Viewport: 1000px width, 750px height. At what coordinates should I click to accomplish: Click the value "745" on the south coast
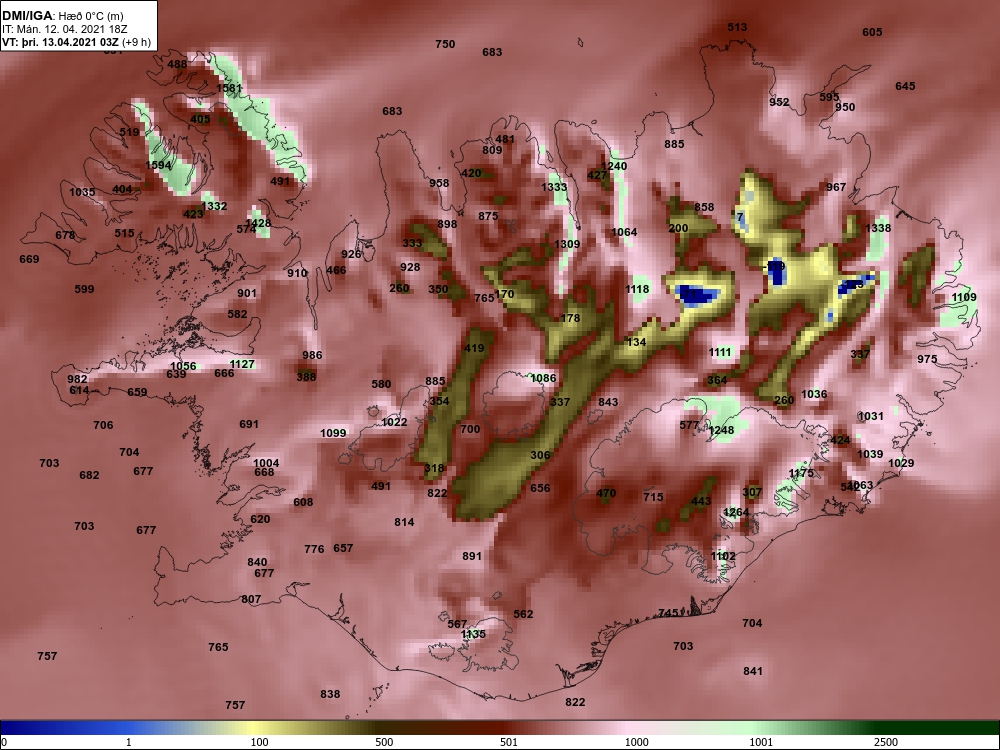coord(668,613)
